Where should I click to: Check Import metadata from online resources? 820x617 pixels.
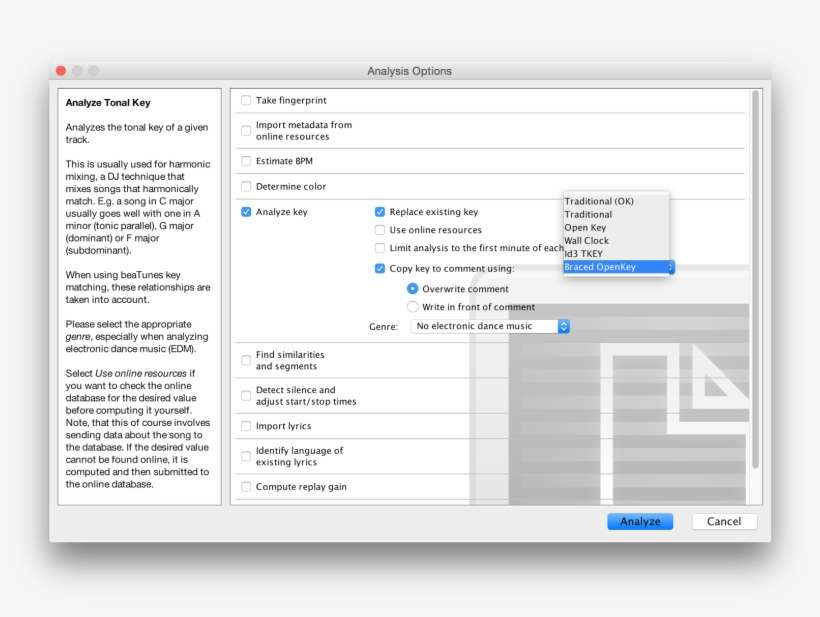[x=246, y=131]
